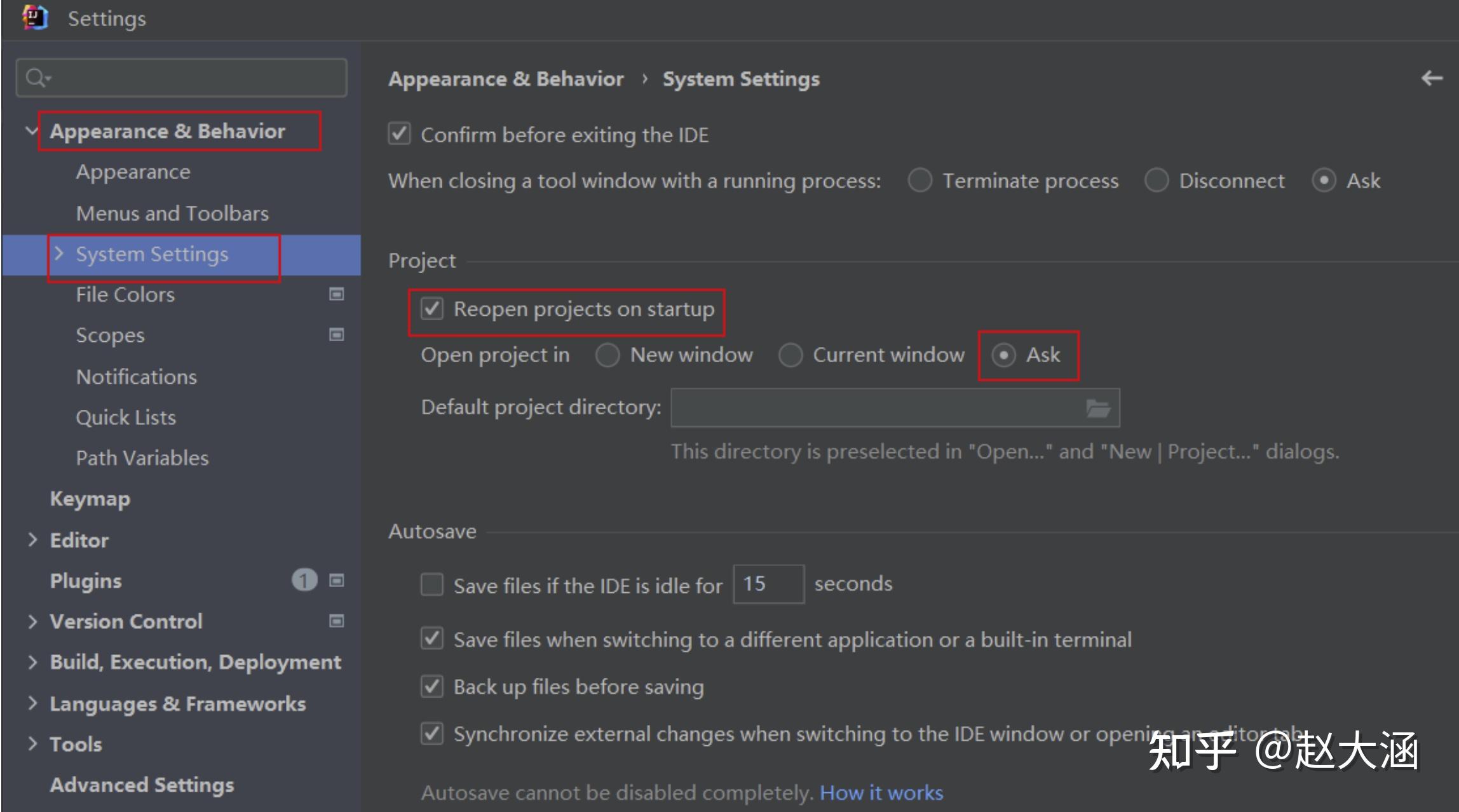
Task: Enable Save files if IDE is idle
Action: coord(432,585)
